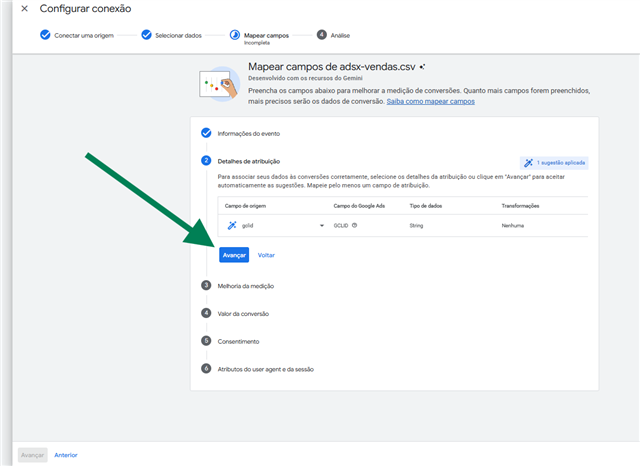This screenshot has height=466, width=640.
Task: Go to the Selecionar dados step
Action: (x=171, y=36)
